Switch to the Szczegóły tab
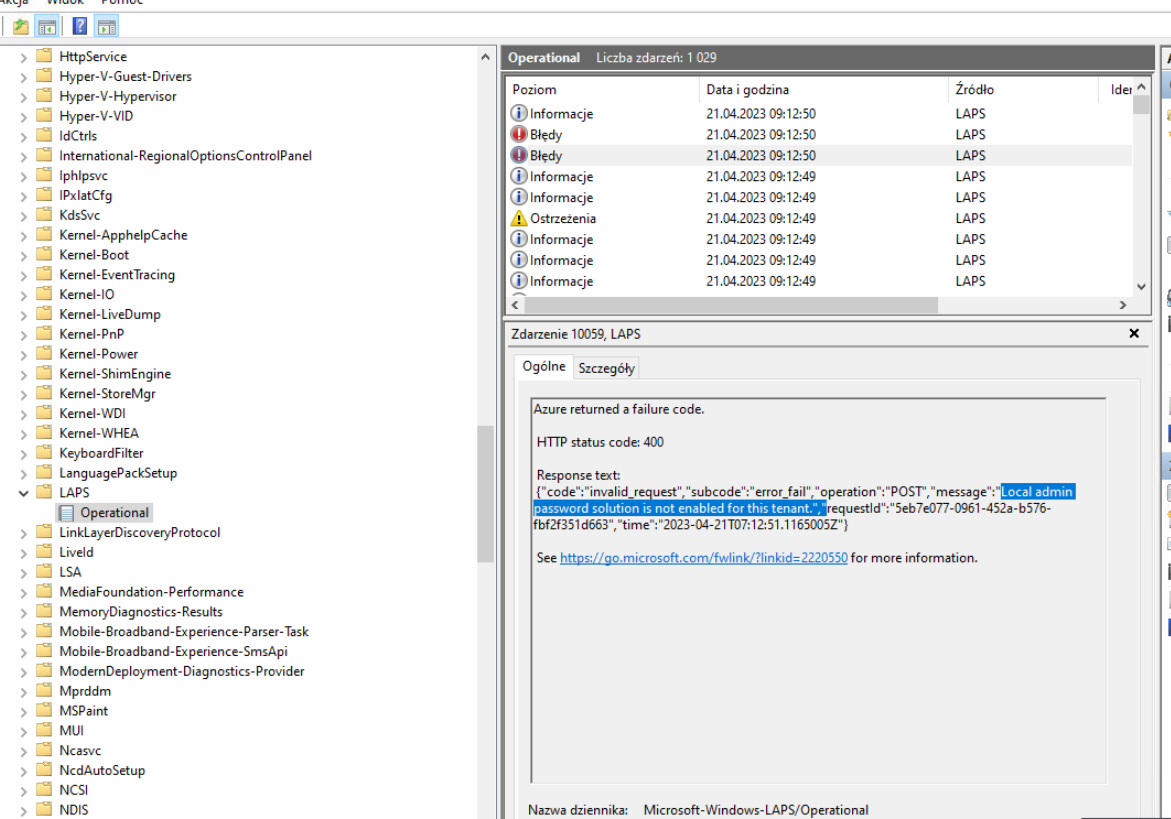 [606, 367]
